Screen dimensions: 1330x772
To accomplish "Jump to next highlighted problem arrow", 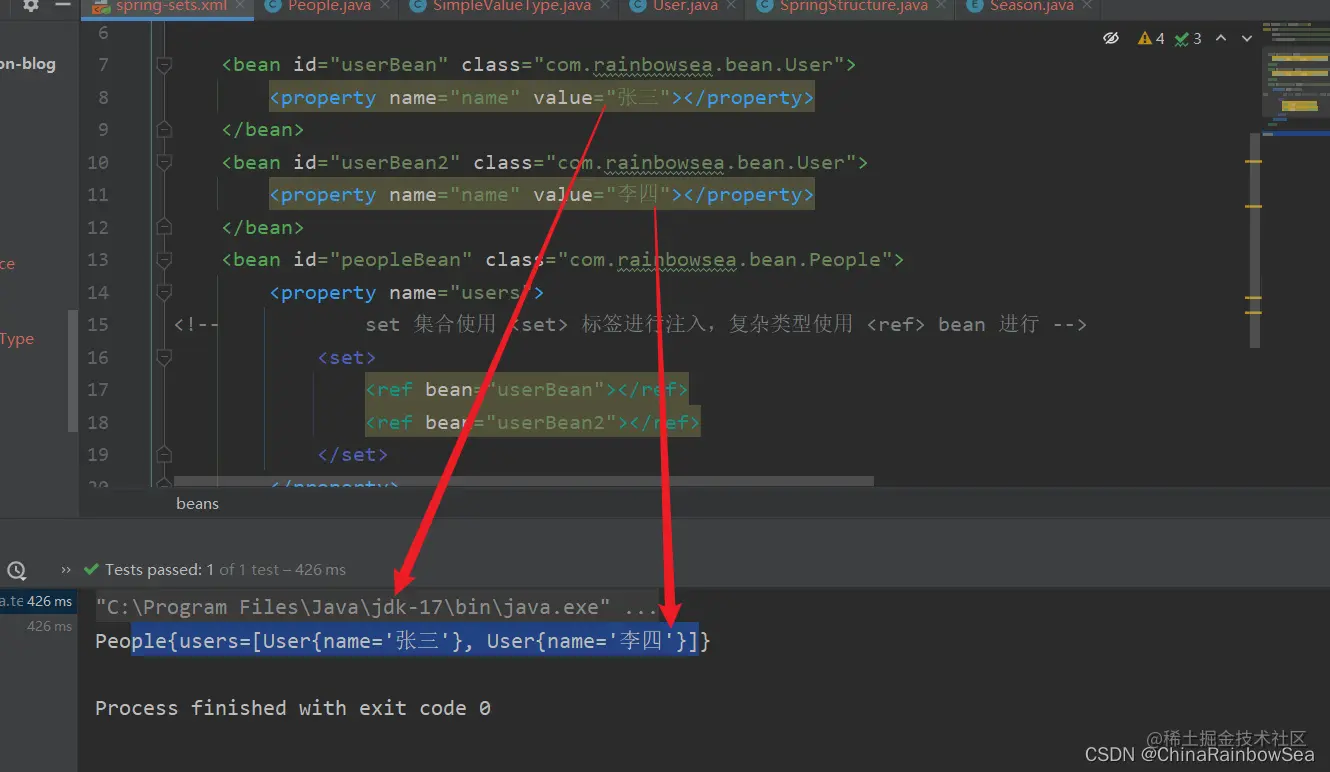I will [x=1247, y=39].
